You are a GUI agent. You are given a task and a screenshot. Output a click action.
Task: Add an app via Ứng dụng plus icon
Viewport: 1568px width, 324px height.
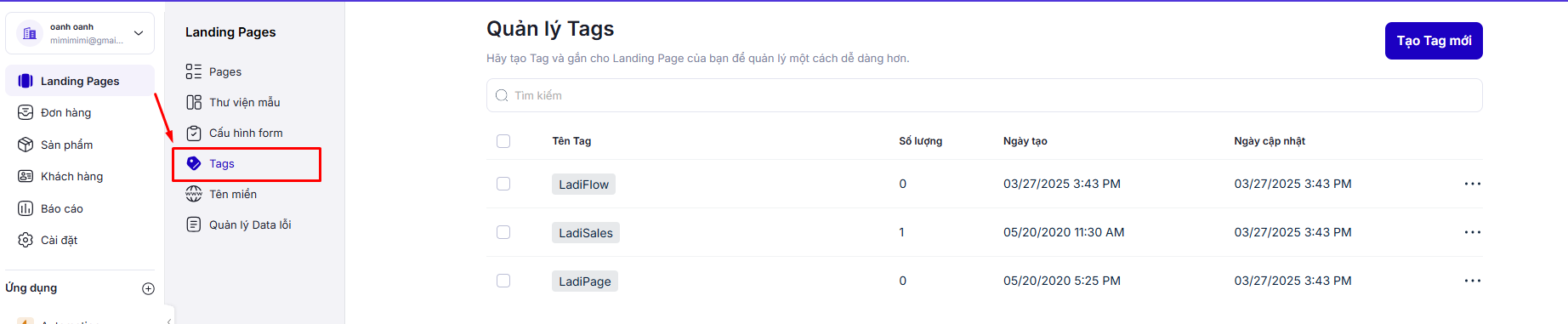pyautogui.click(x=148, y=288)
